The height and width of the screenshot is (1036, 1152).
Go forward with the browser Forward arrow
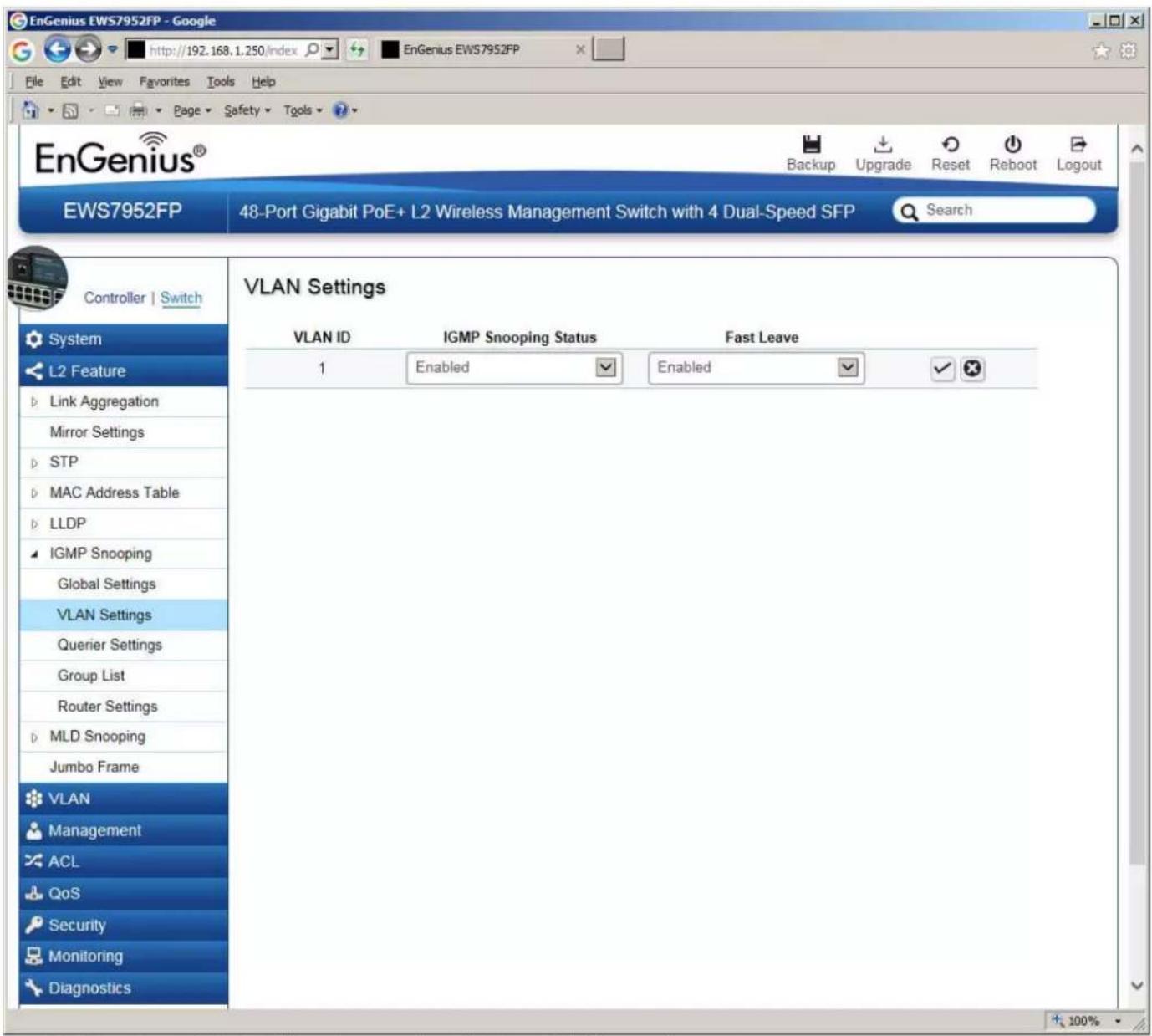[87, 50]
